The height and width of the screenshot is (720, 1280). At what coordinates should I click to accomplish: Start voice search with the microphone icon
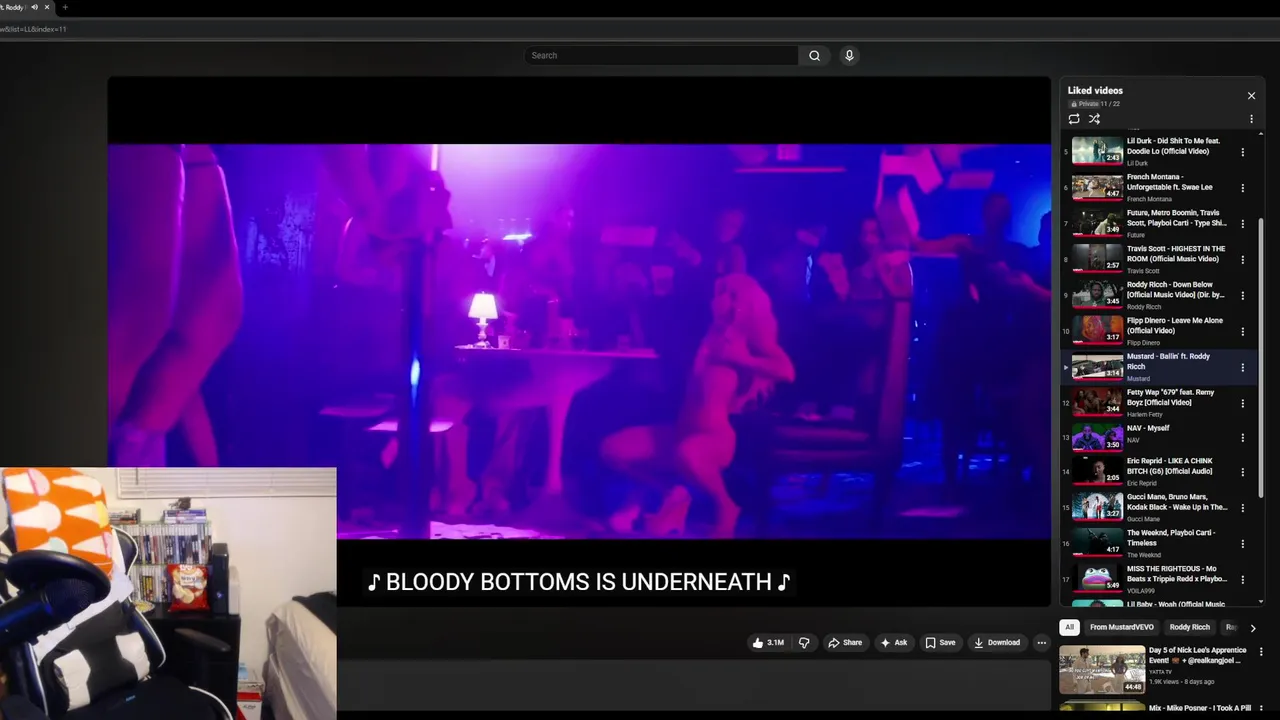tap(849, 56)
